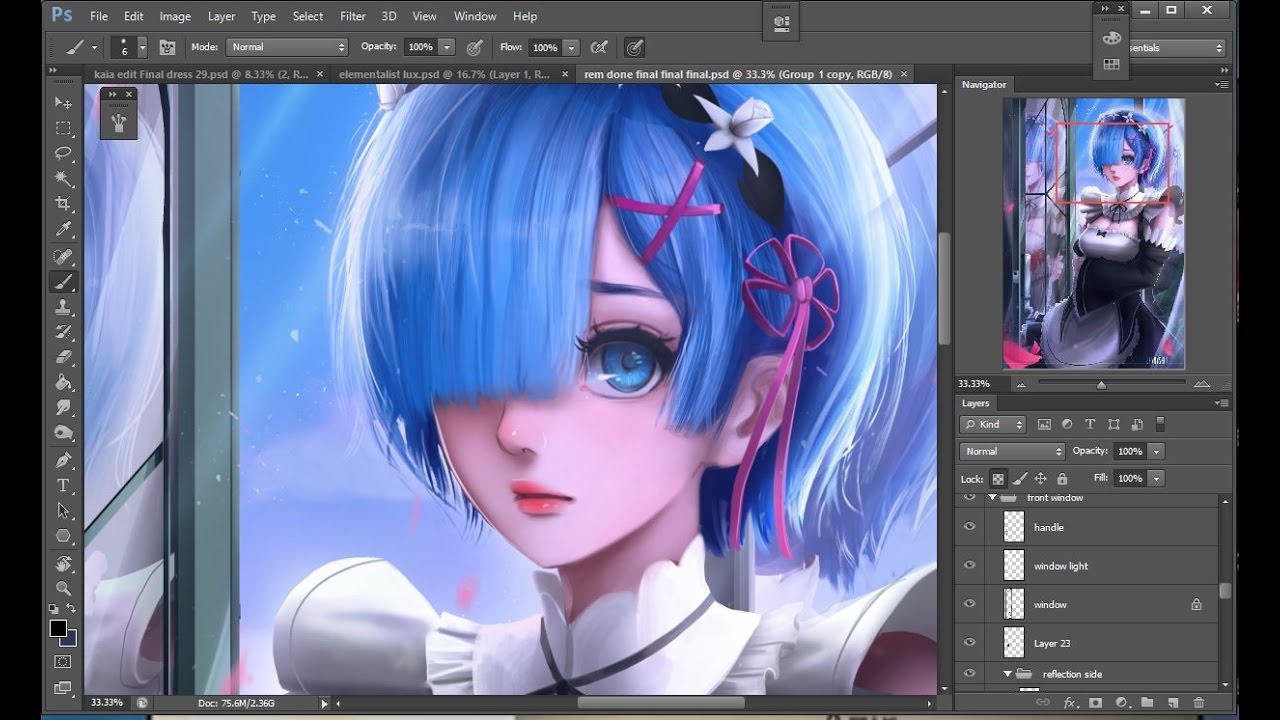Swap foreground and background colors
Screen dimensions: 1280x720
point(72,609)
